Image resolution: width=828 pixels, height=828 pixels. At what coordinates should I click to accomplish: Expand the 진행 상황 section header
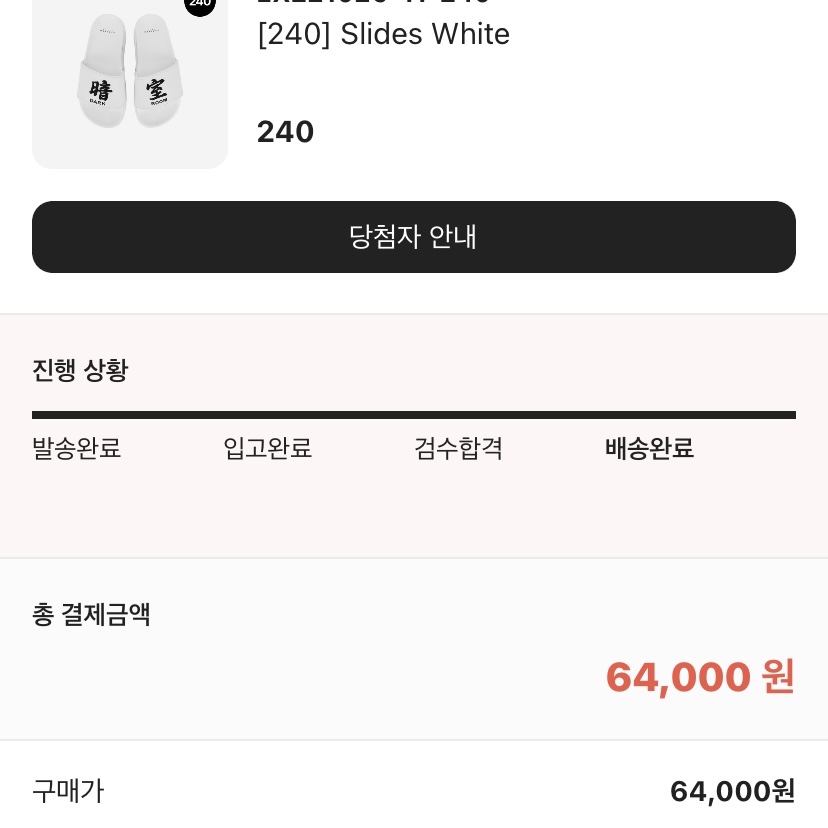click(x=80, y=370)
